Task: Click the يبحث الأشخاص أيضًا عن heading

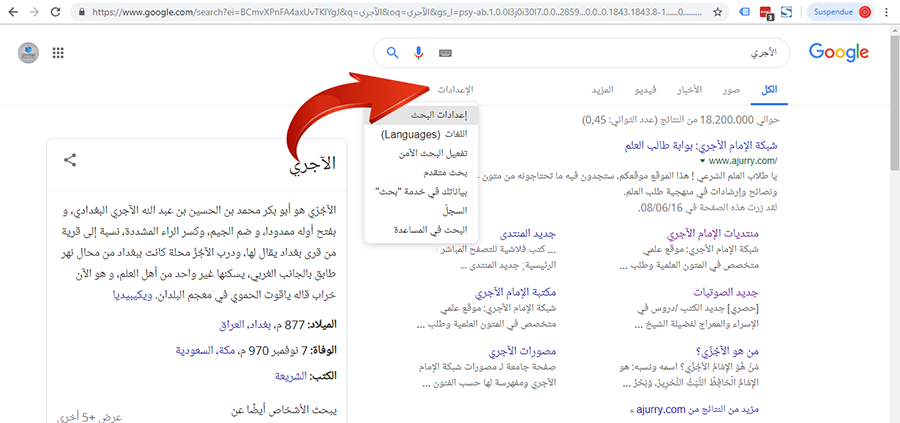Action: coord(284,410)
